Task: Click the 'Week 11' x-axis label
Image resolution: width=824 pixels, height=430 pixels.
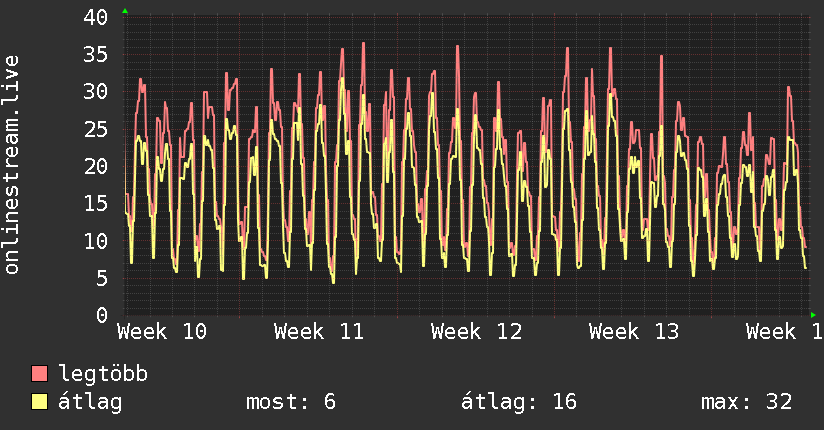Action: pos(319,332)
